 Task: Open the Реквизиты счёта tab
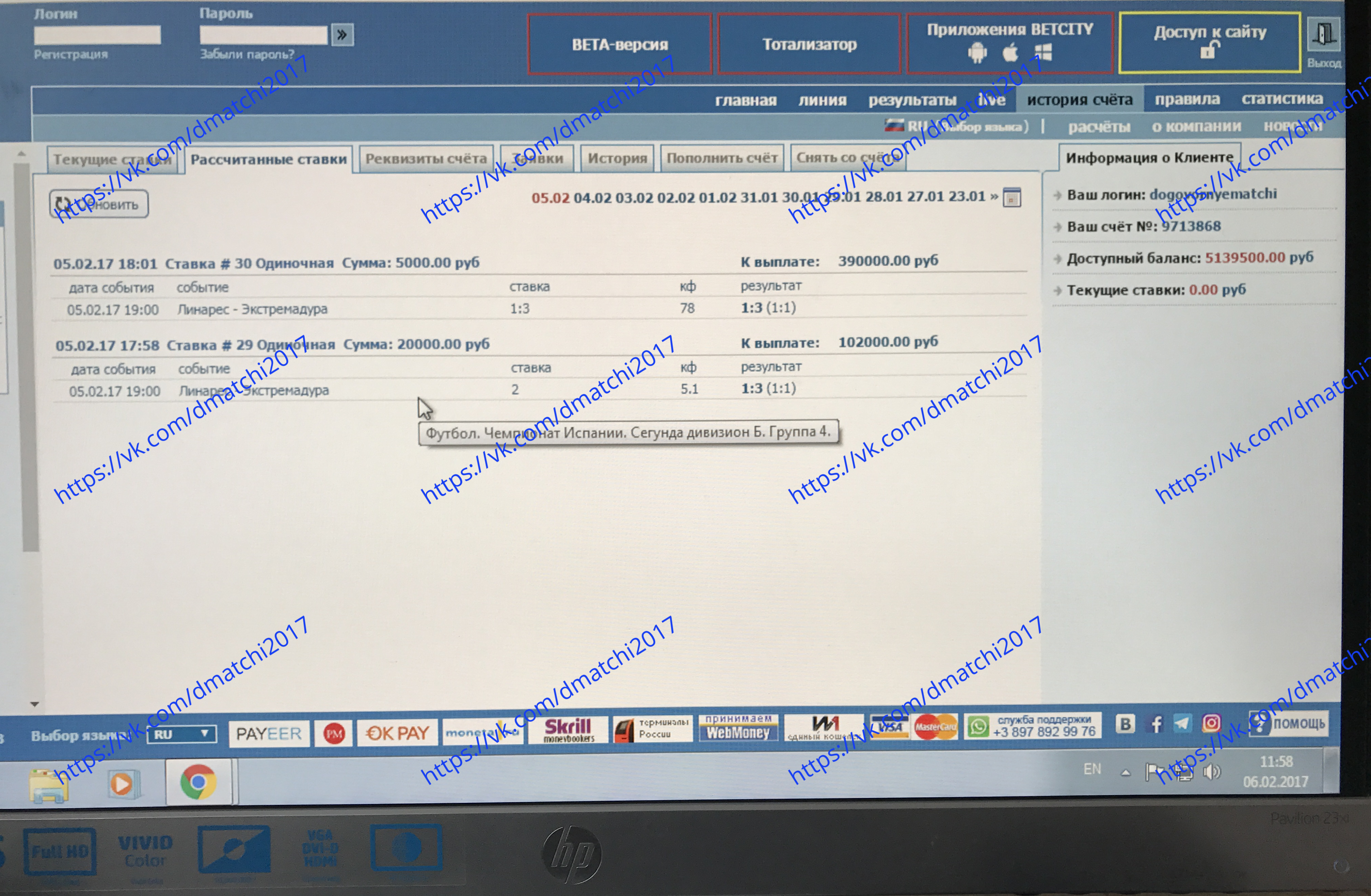tap(426, 158)
